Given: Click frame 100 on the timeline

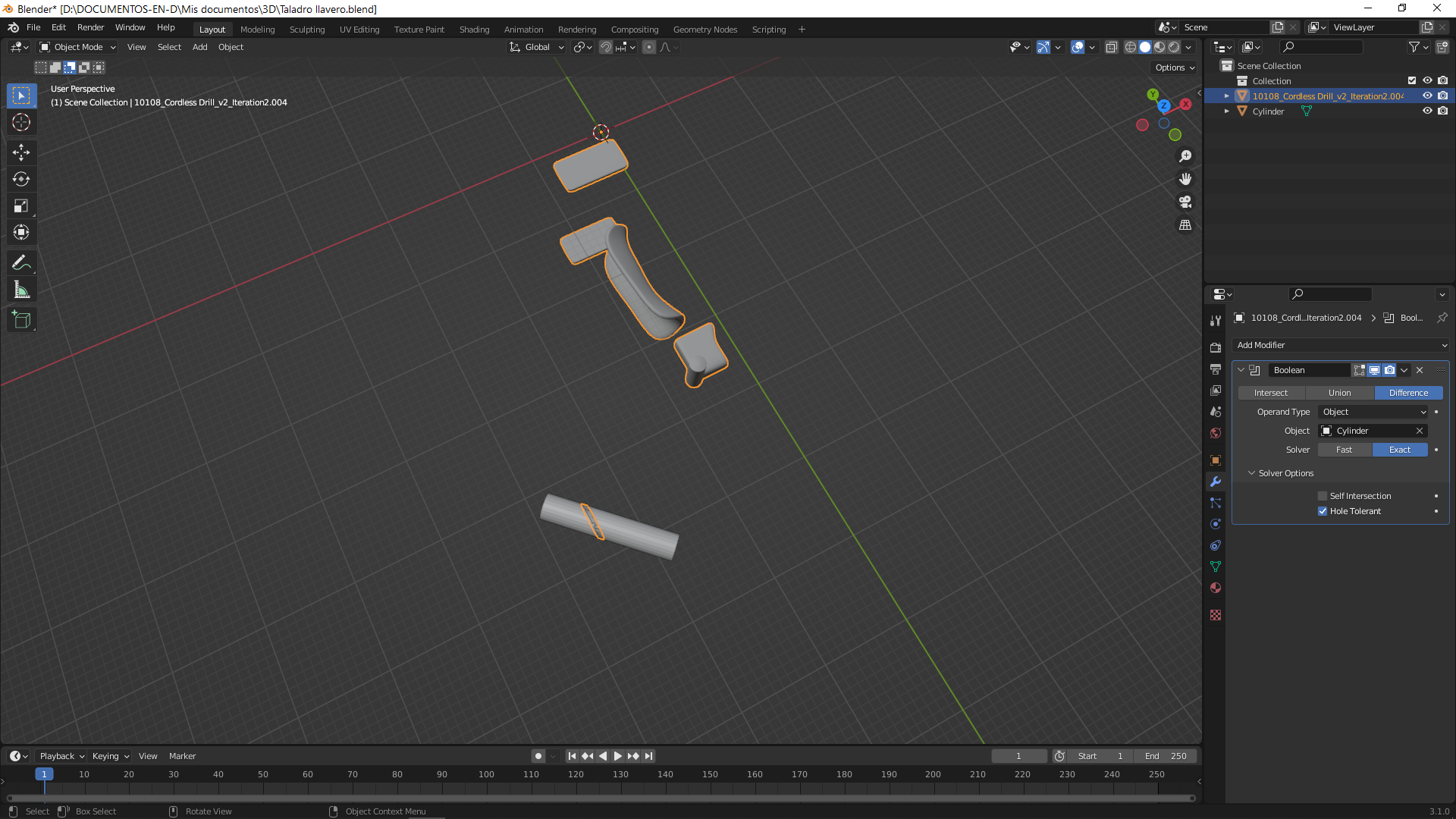Looking at the screenshot, I should [x=486, y=775].
